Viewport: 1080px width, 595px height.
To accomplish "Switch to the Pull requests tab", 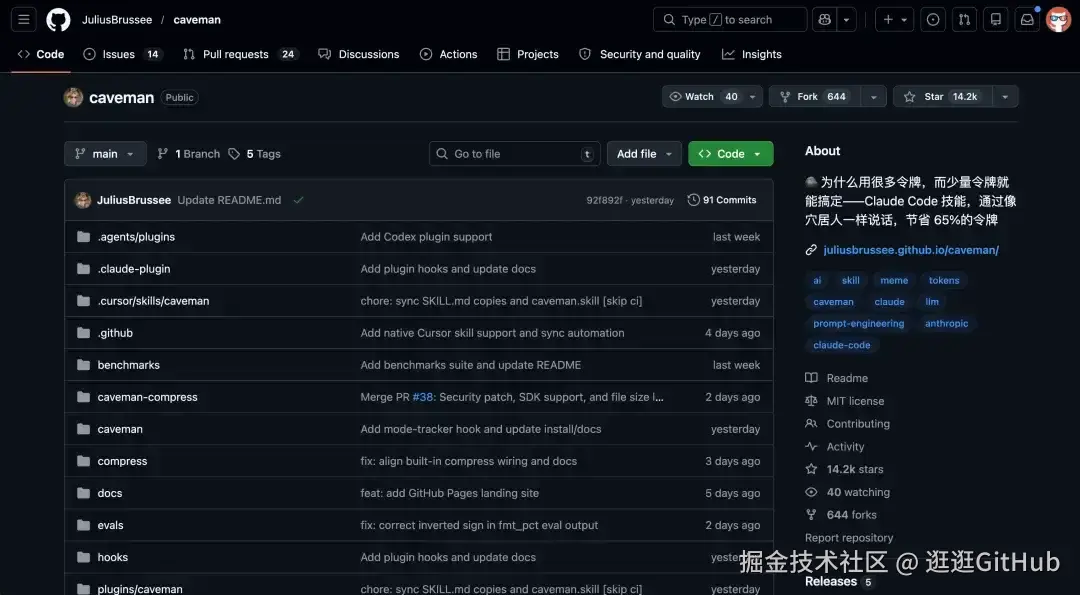I will click(240, 54).
